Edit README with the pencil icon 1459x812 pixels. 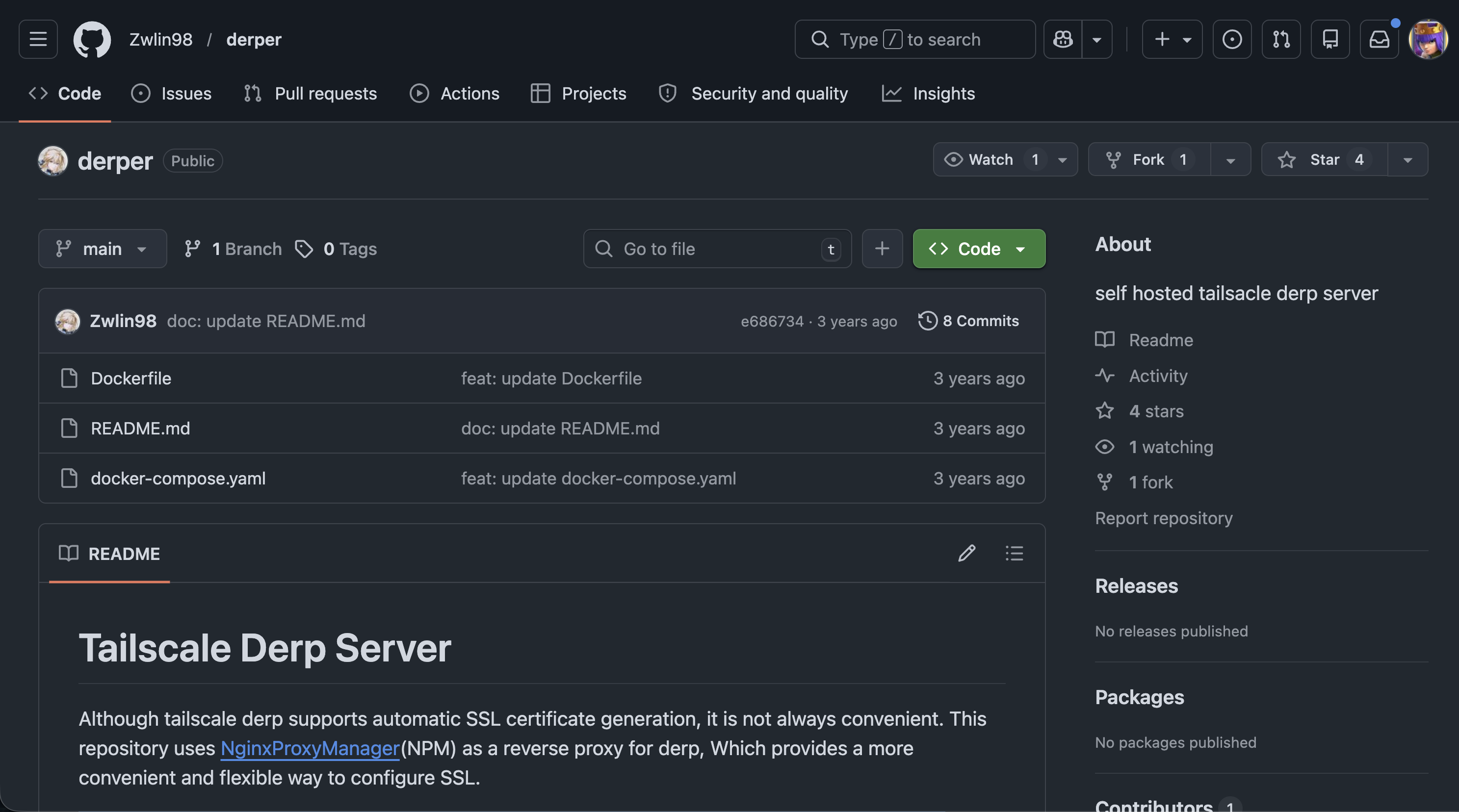966,553
